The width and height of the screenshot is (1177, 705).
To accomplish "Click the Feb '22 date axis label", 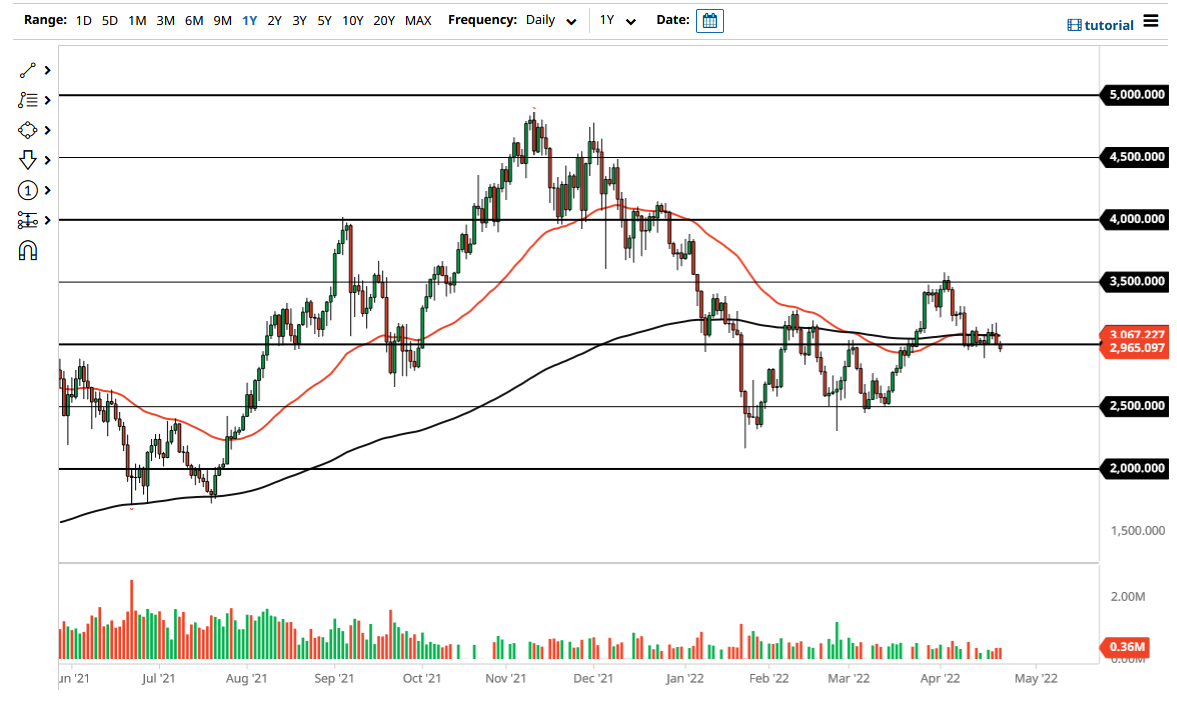I will pos(769,679).
